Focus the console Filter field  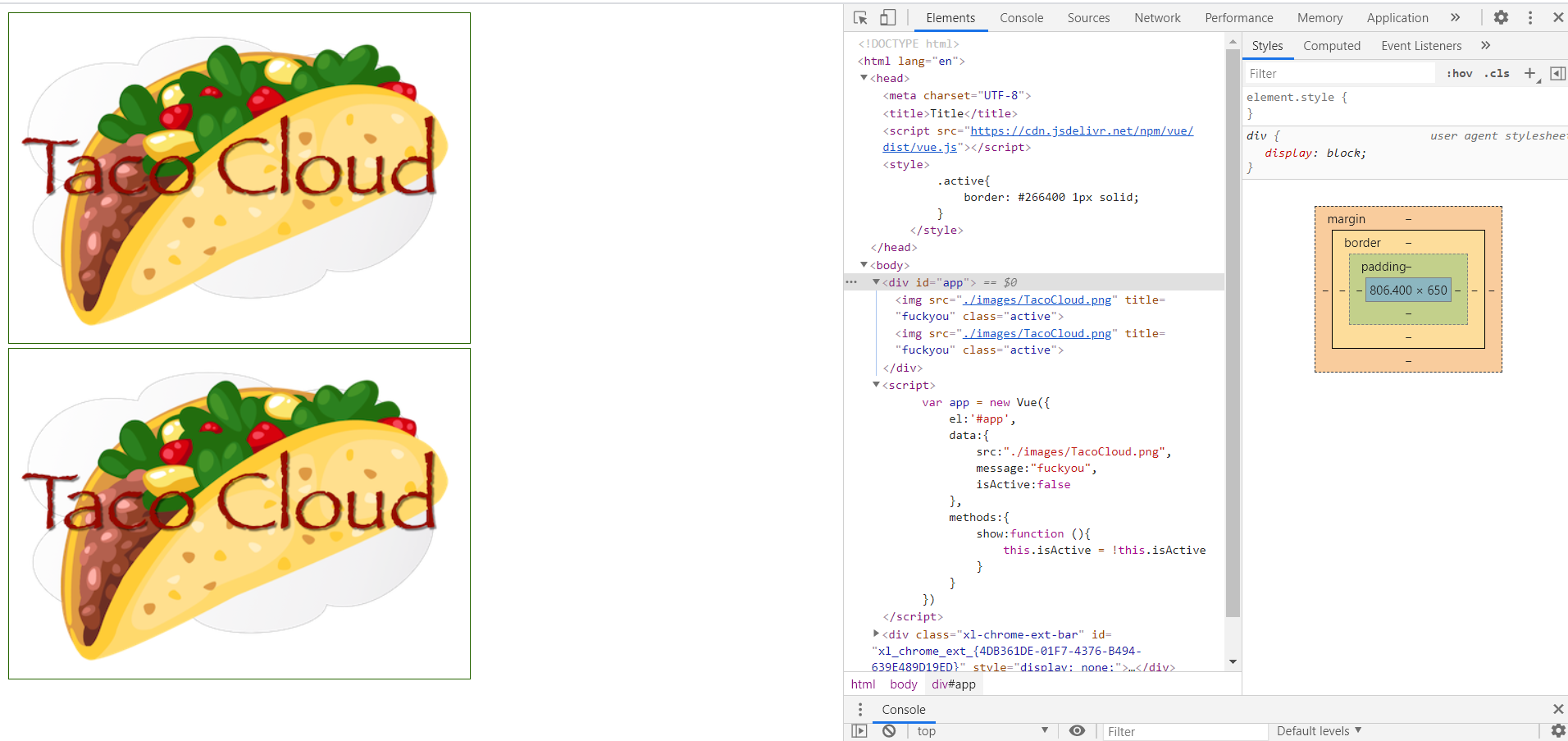pos(1184,731)
